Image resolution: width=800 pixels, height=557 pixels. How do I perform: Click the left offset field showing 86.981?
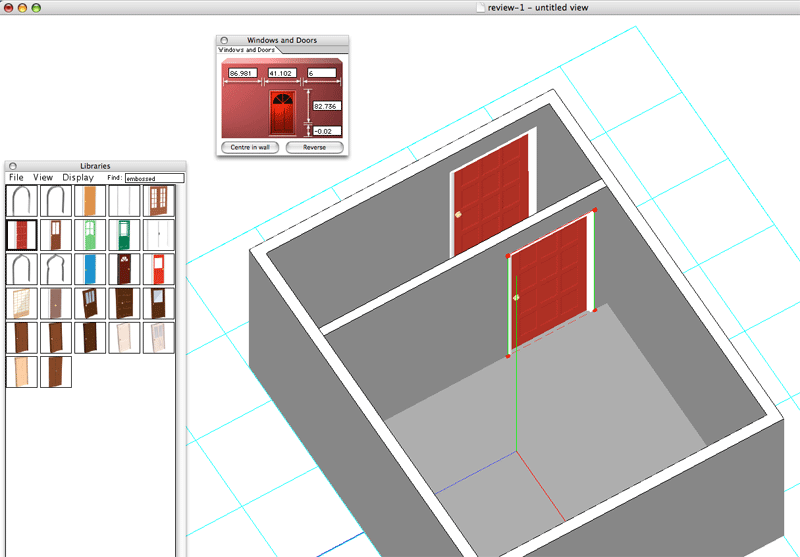coord(242,73)
